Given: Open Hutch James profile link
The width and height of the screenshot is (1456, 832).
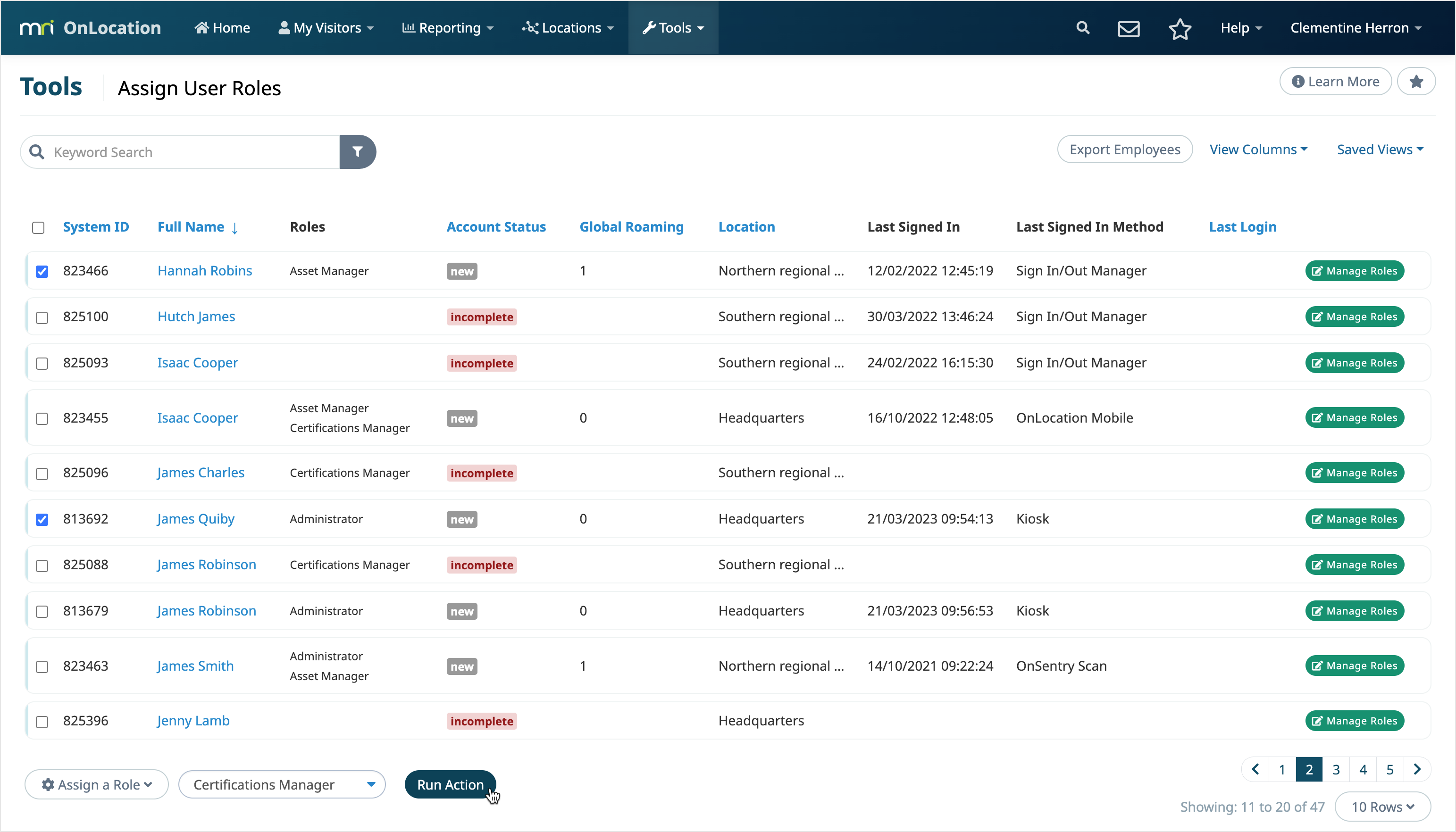Looking at the screenshot, I should [196, 316].
